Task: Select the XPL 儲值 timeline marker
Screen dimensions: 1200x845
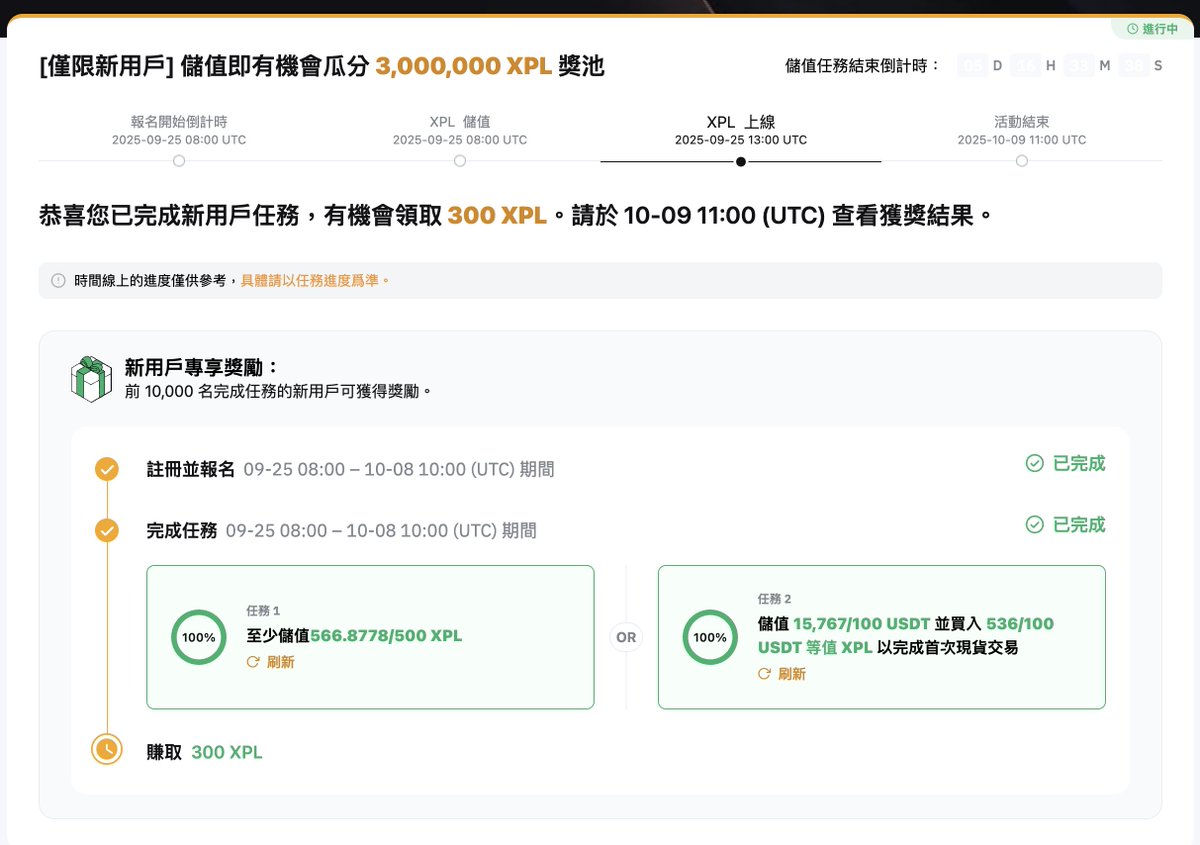Action: click(x=459, y=161)
